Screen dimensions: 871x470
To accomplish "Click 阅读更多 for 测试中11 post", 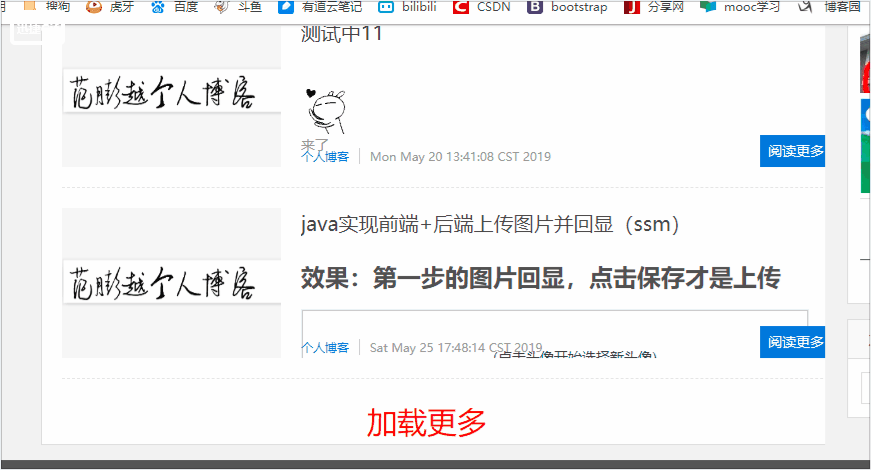I will pos(793,151).
